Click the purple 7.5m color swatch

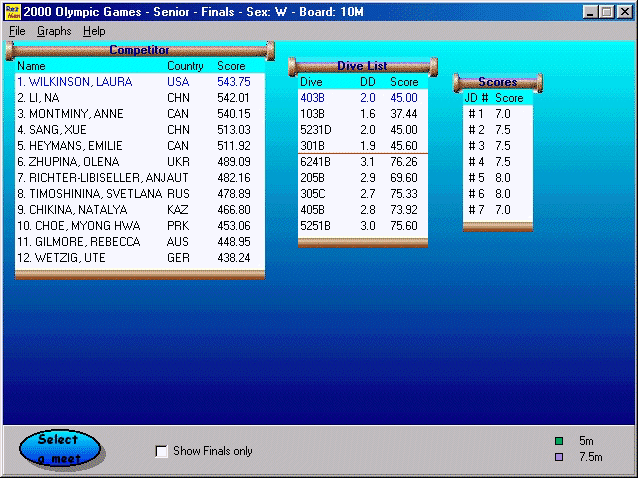(559, 457)
